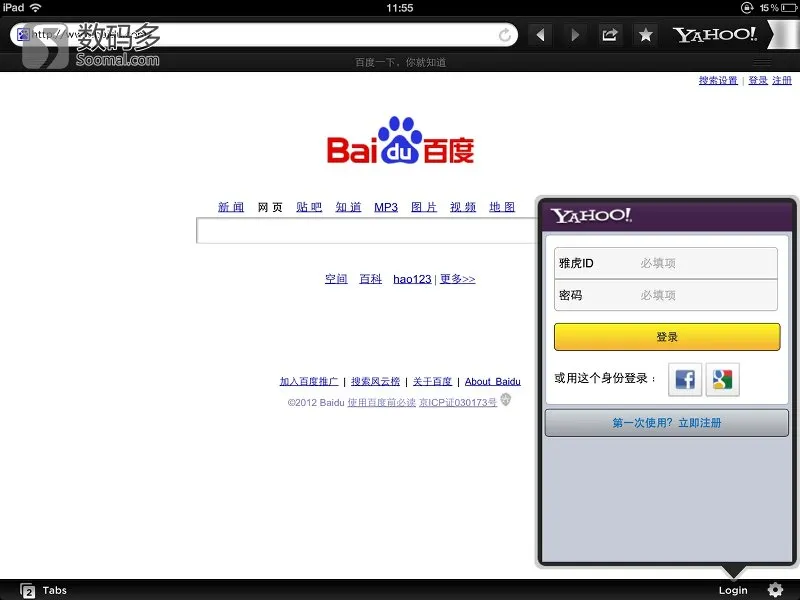Viewport: 800px width, 600px height.
Task: Open the MP3 search category
Action: click(x=386, y=207)
